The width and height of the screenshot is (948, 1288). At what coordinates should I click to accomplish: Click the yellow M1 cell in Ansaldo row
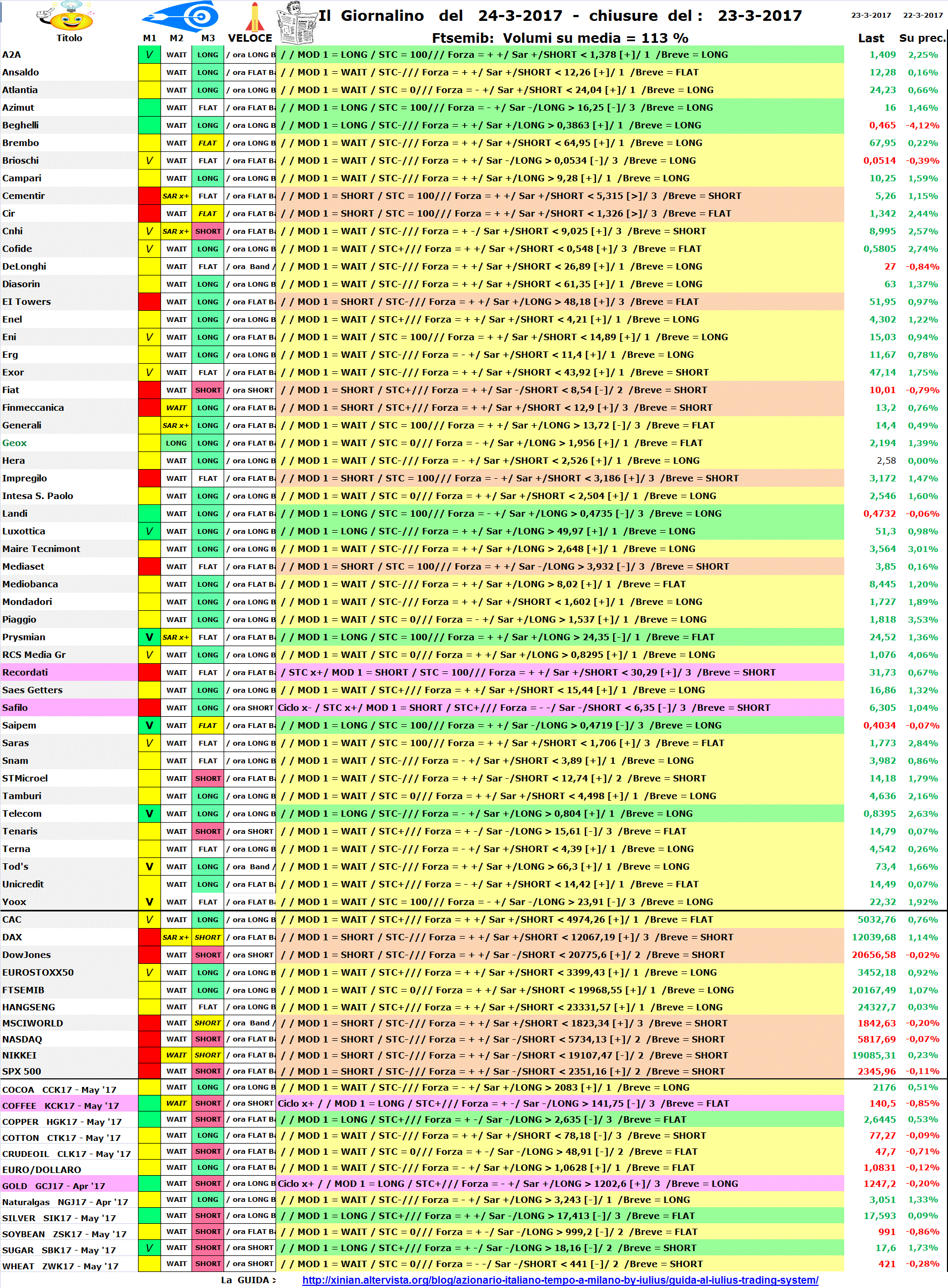tap(149, 72)
